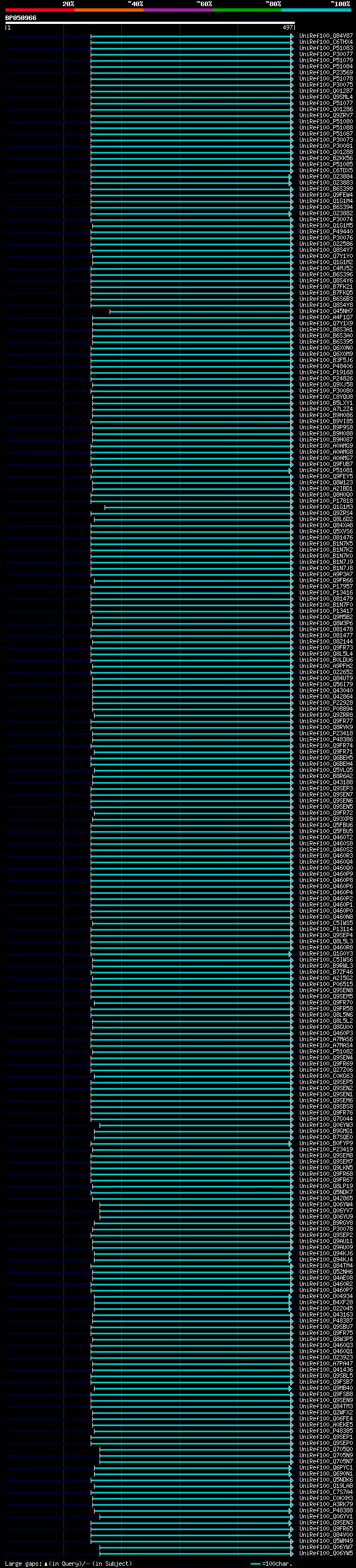Choose the UniRef100_Q6PYC1 hit
Image resolution: width=356 pixels, height=1568 pixels.
pyautogui.click(x=325, y=1467)
